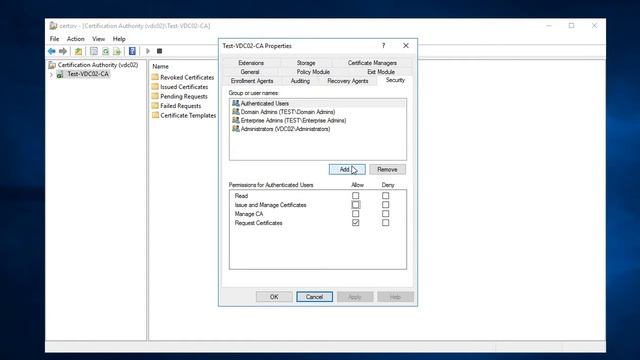Viewport: 640px width, 360px height.
Task: Uncheck Allow for Request Certificates
Action: [x=356, y=222]
